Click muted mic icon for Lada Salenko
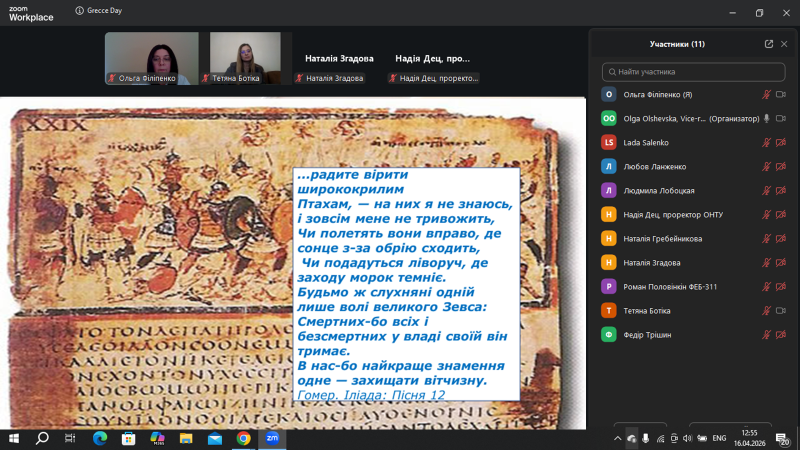Viewport: 800px width, 450px height. pos(766,142)
